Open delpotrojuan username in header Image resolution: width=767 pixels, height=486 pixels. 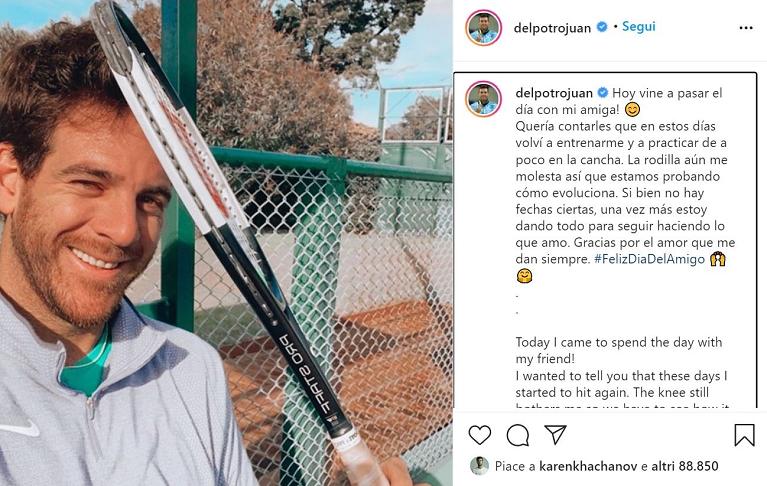[x=552, y=28]
